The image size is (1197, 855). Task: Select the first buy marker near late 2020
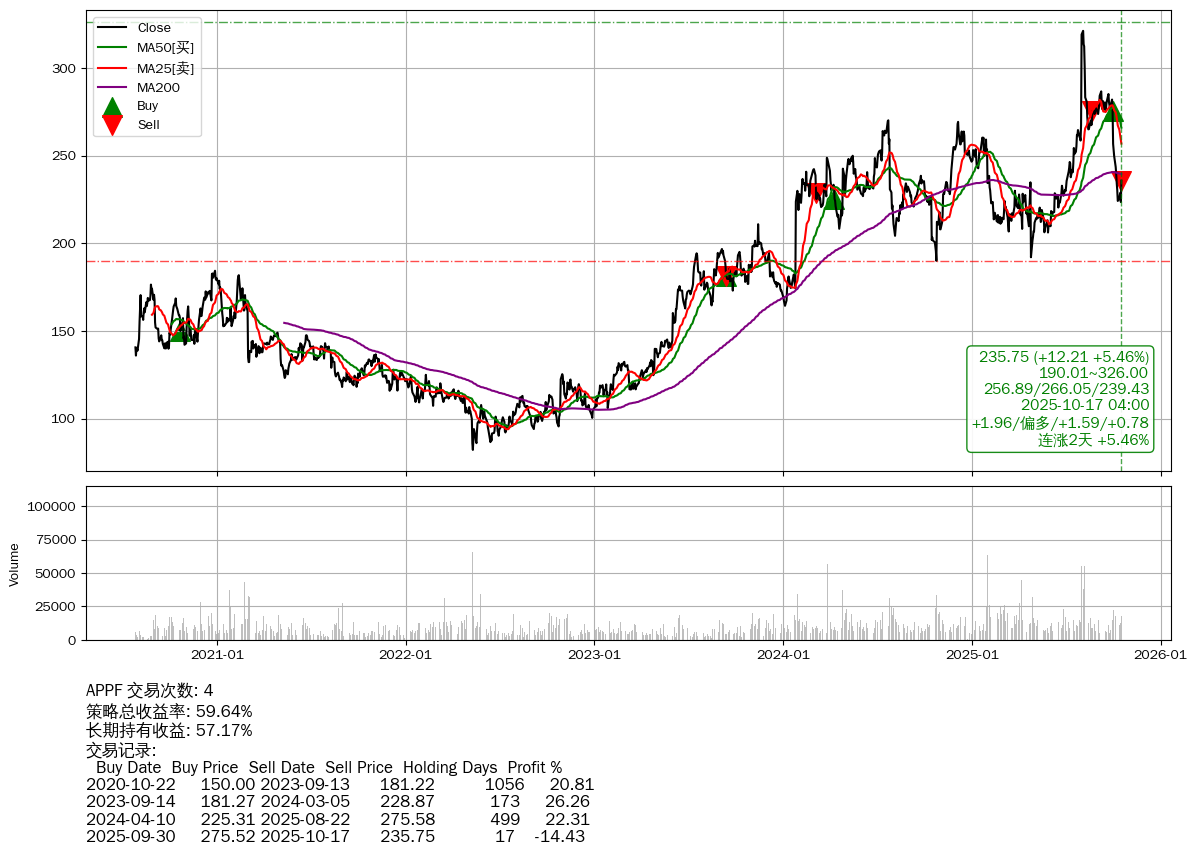[x=180, y=332]
